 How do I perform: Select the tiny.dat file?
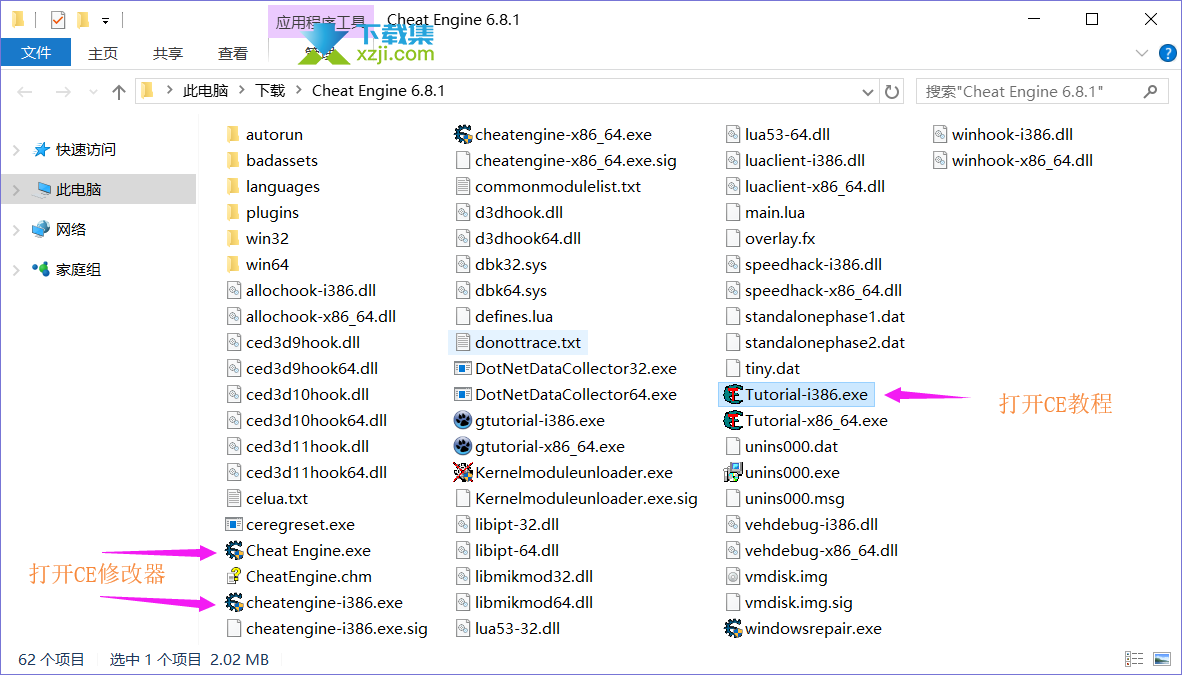coord(762,368)
